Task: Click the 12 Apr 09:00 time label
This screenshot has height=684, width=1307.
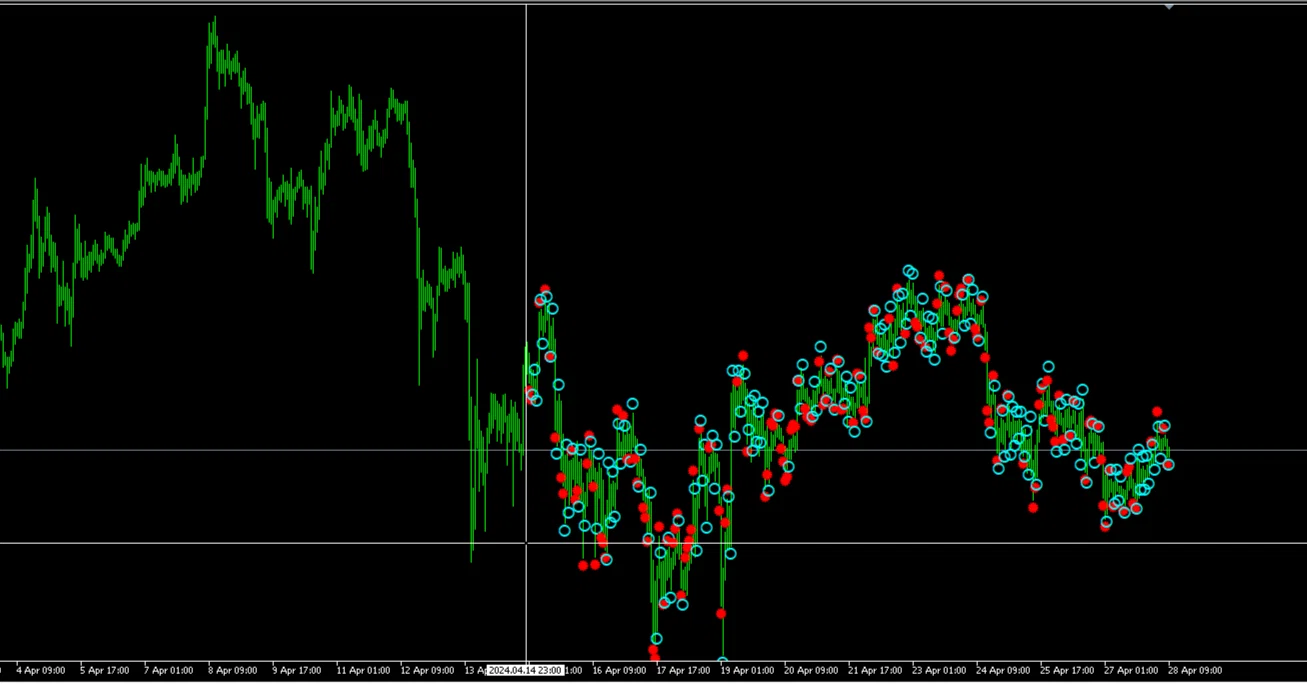Action: (x=428, y=670)
